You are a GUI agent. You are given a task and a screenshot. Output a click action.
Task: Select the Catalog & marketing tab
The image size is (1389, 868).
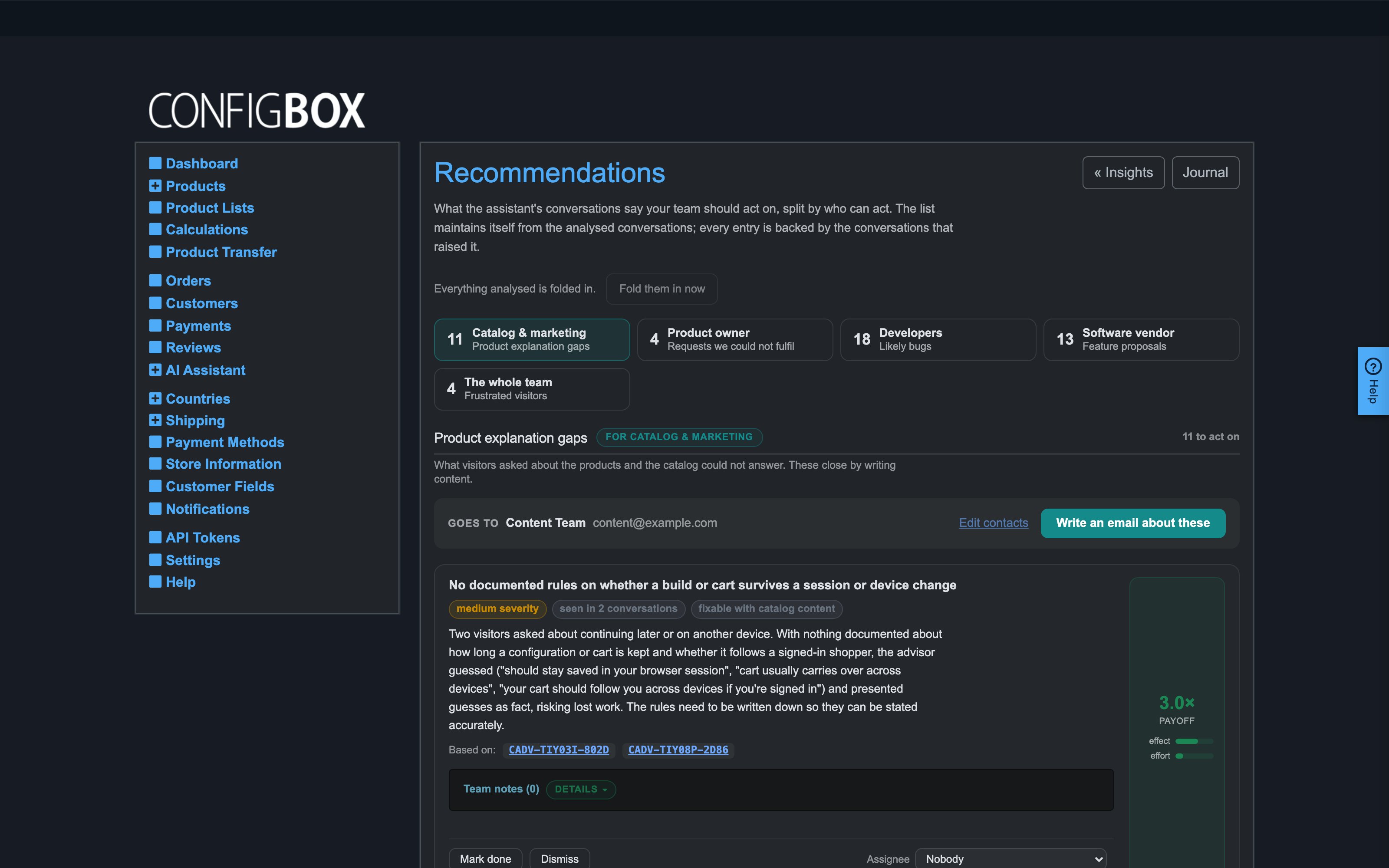coord(531,339)
